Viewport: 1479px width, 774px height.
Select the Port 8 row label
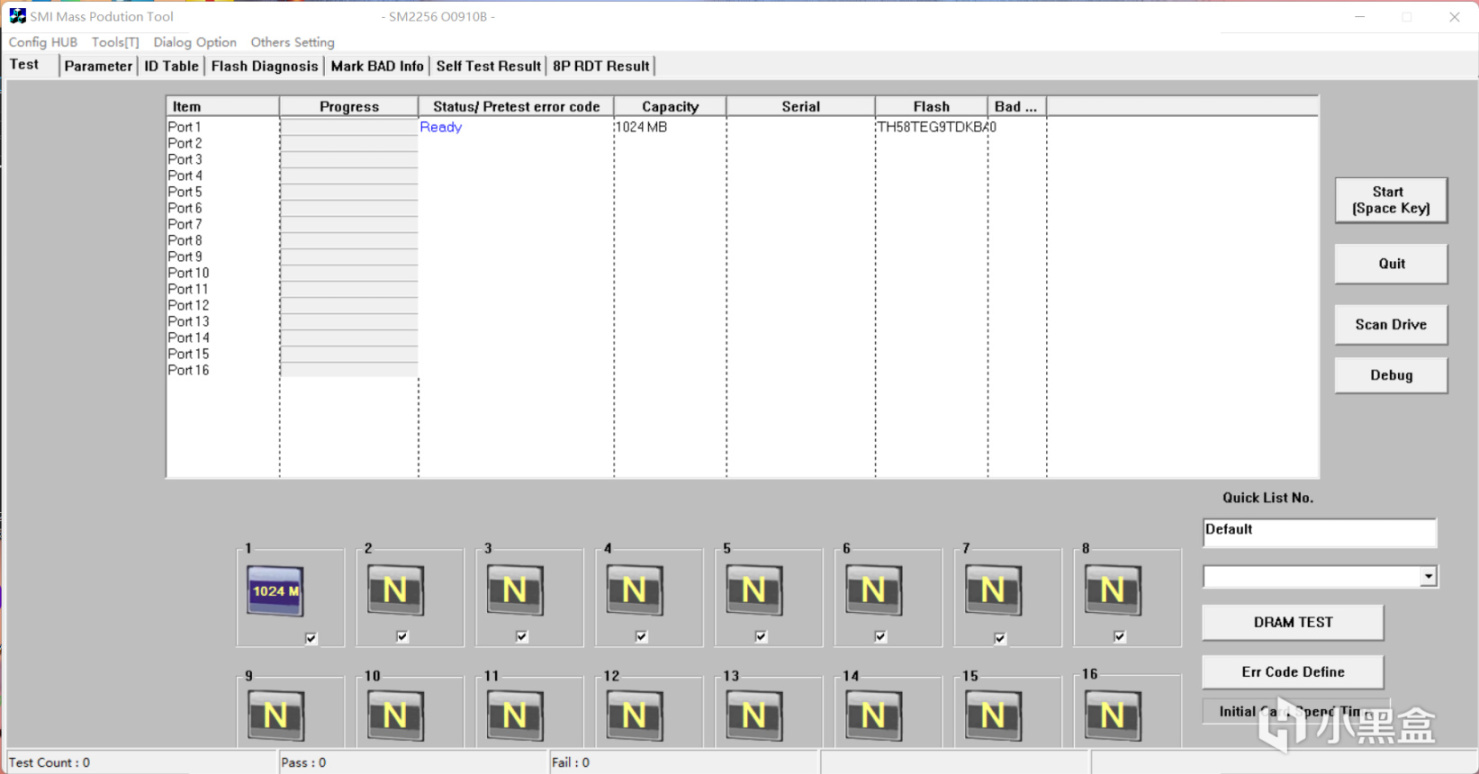point(184,240)
